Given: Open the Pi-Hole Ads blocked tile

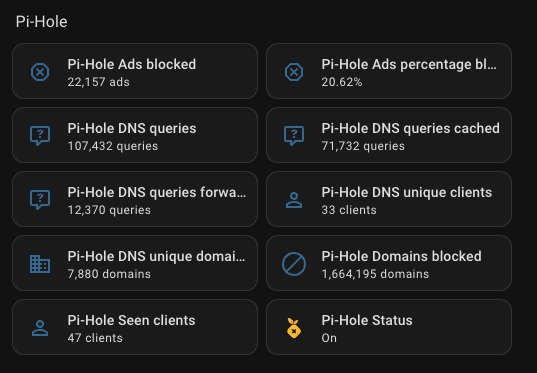Looking at the screenshot, I should click(x=135, y=71).
